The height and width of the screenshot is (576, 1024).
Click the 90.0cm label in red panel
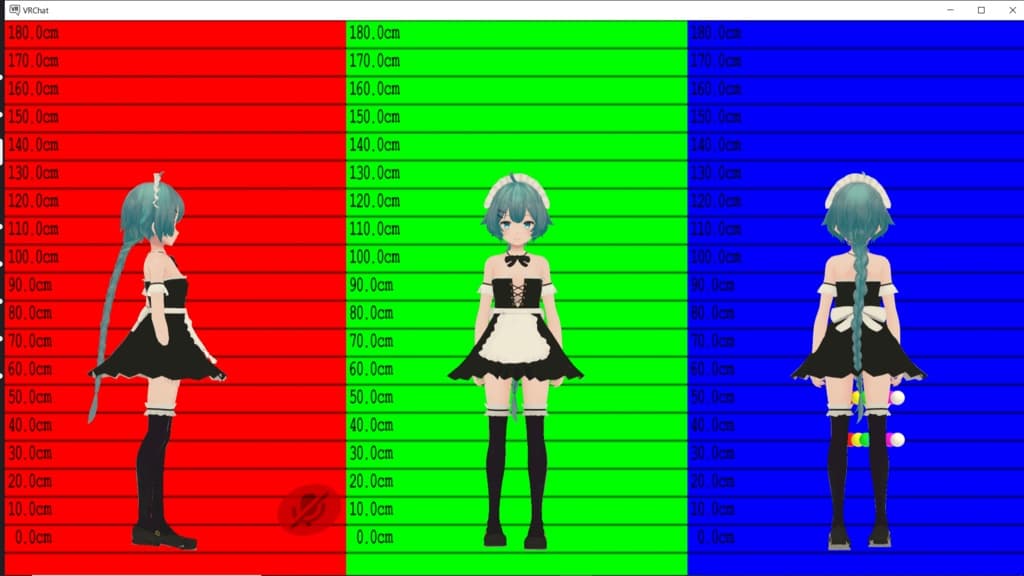click(x=30, y=285)
